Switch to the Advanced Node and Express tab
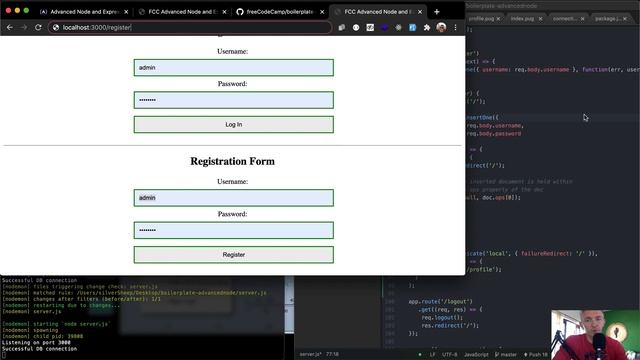This screenshot has width=640, height=360. (x=84, y=12)
